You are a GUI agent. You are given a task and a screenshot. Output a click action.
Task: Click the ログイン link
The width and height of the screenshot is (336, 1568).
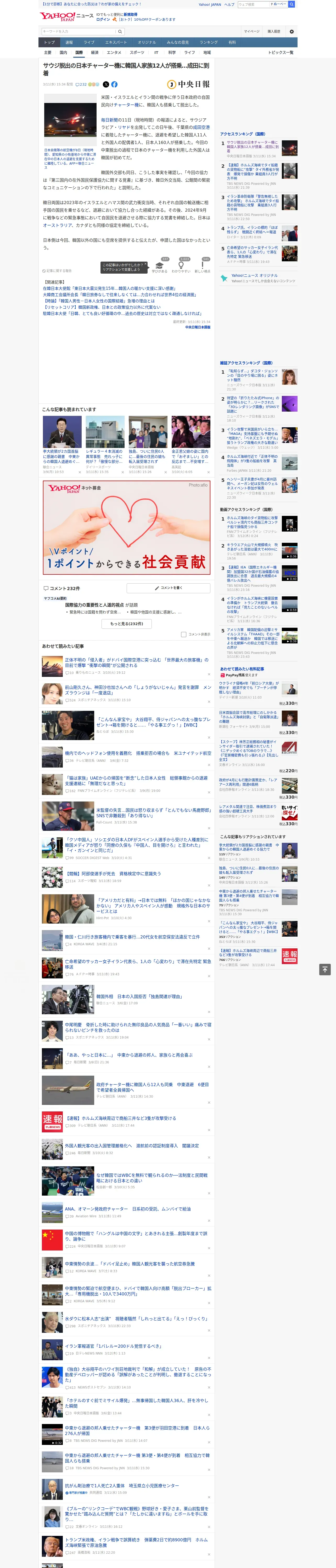(x=103, y=20)
